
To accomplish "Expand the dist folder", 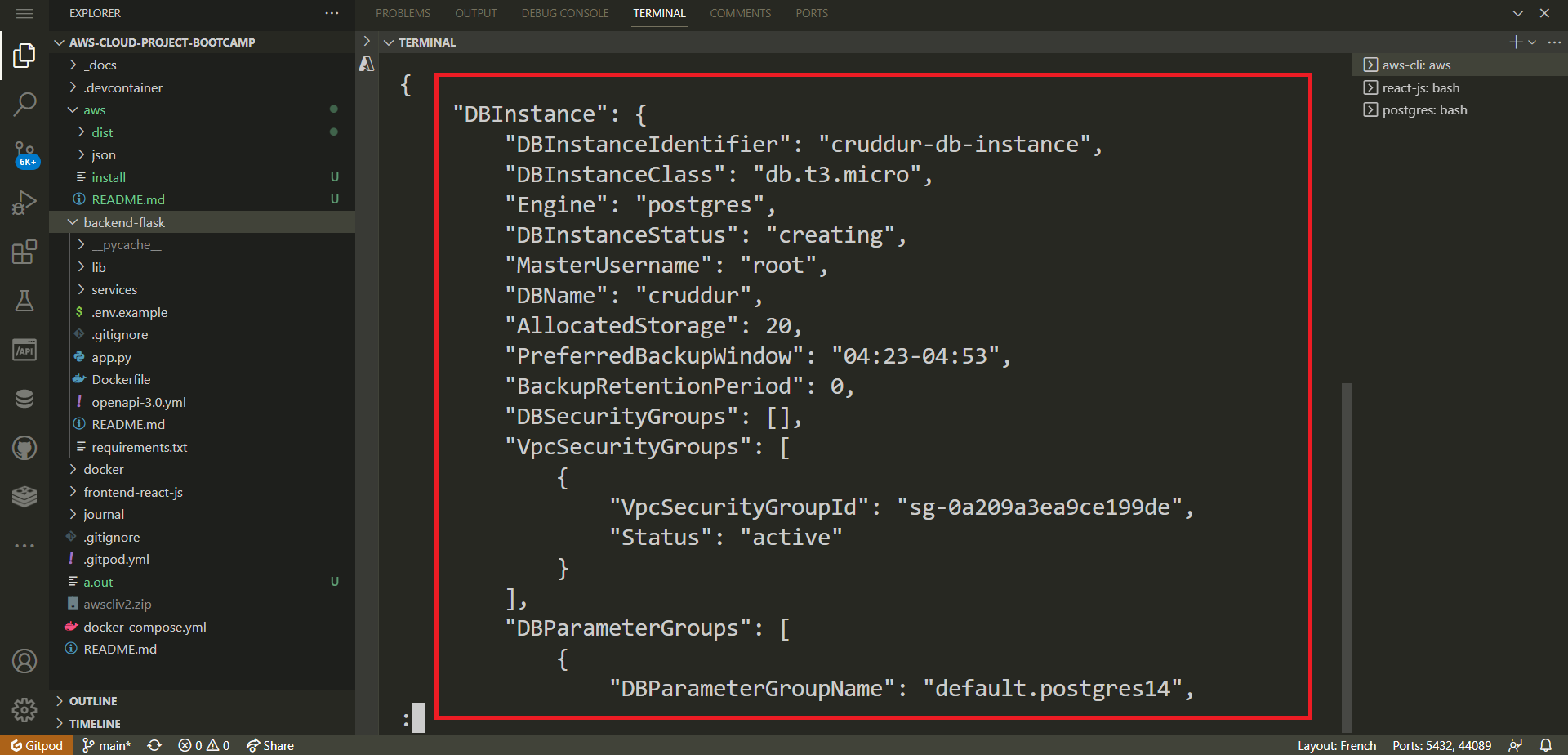I will [x=203, y=132].
